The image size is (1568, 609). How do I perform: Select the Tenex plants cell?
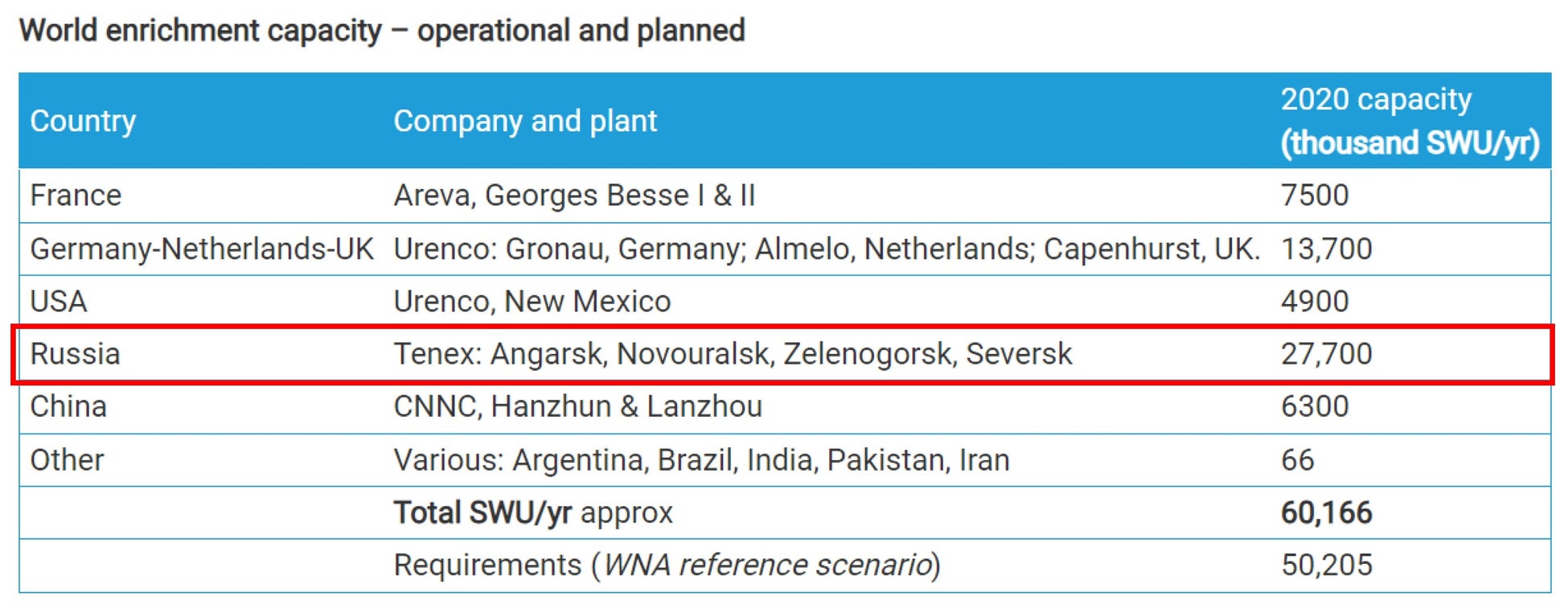[733, 354]
